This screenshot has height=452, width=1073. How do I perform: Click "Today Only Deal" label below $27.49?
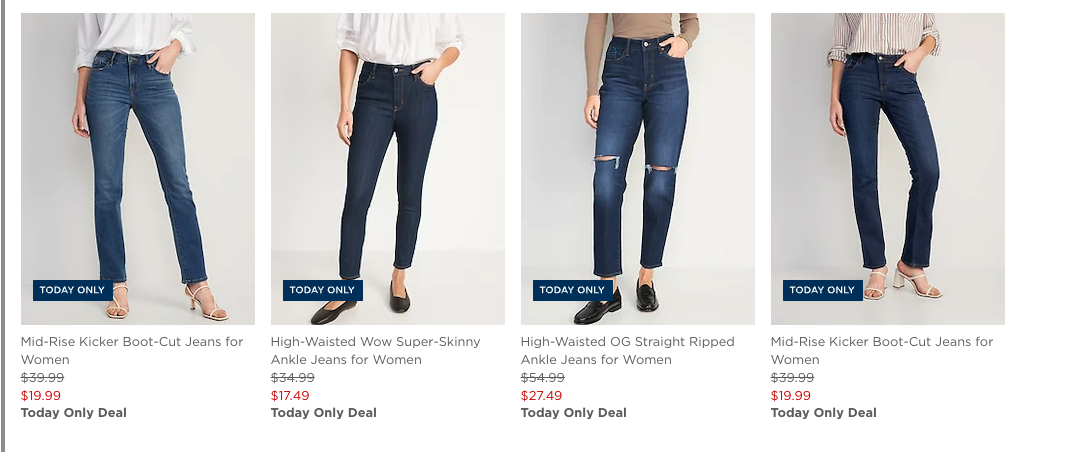[x=573, y=413]
